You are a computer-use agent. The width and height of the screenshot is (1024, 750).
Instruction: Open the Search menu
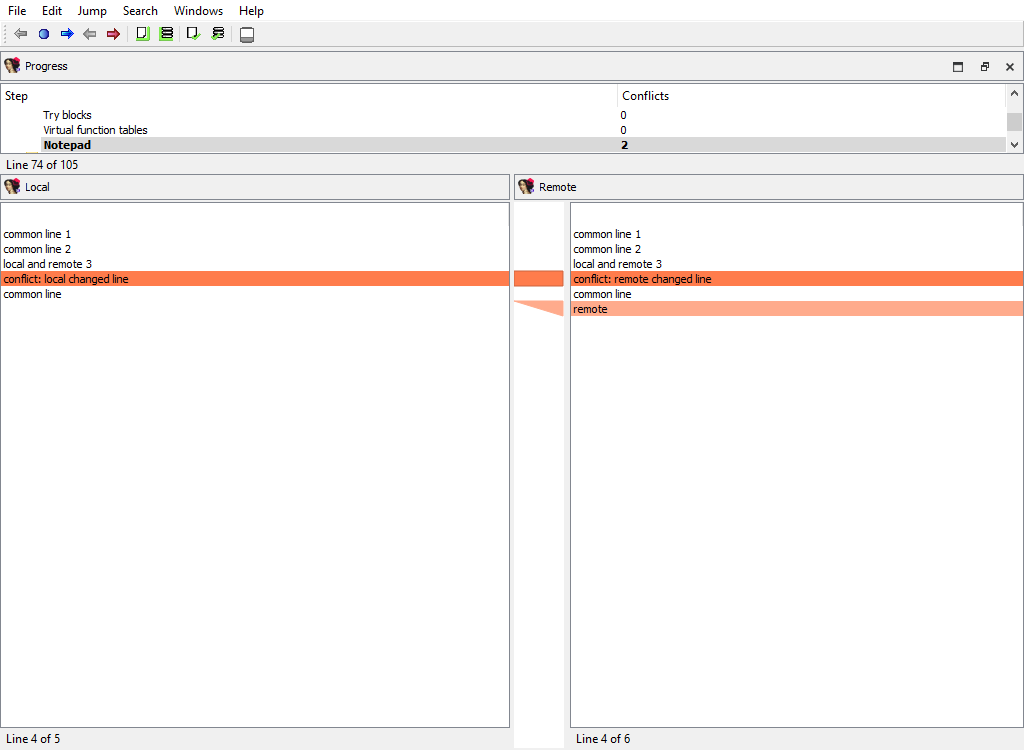(140, 11)
